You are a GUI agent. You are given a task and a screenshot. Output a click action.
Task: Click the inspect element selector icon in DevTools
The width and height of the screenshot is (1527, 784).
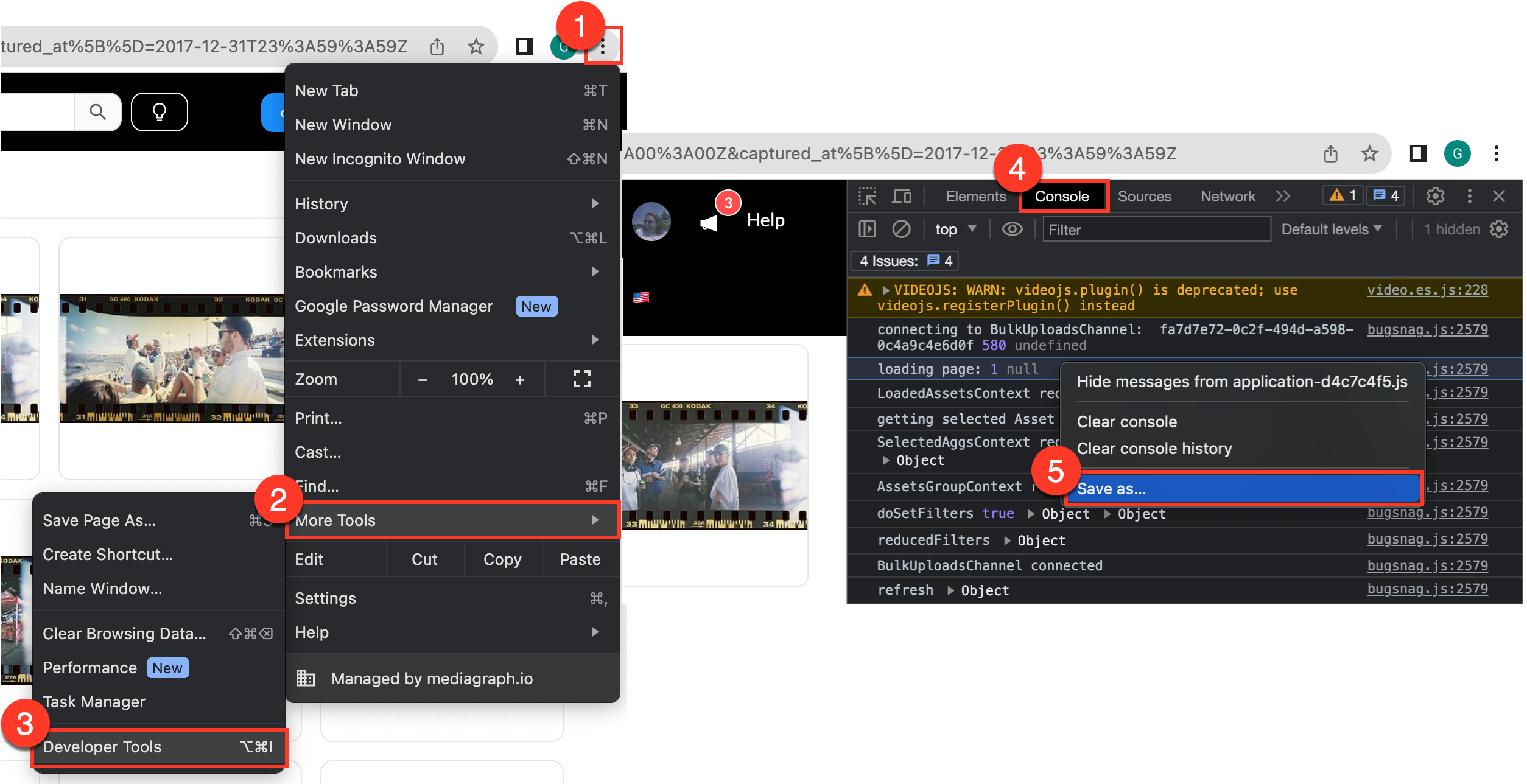pyautogui.click(x=867, y=196)
